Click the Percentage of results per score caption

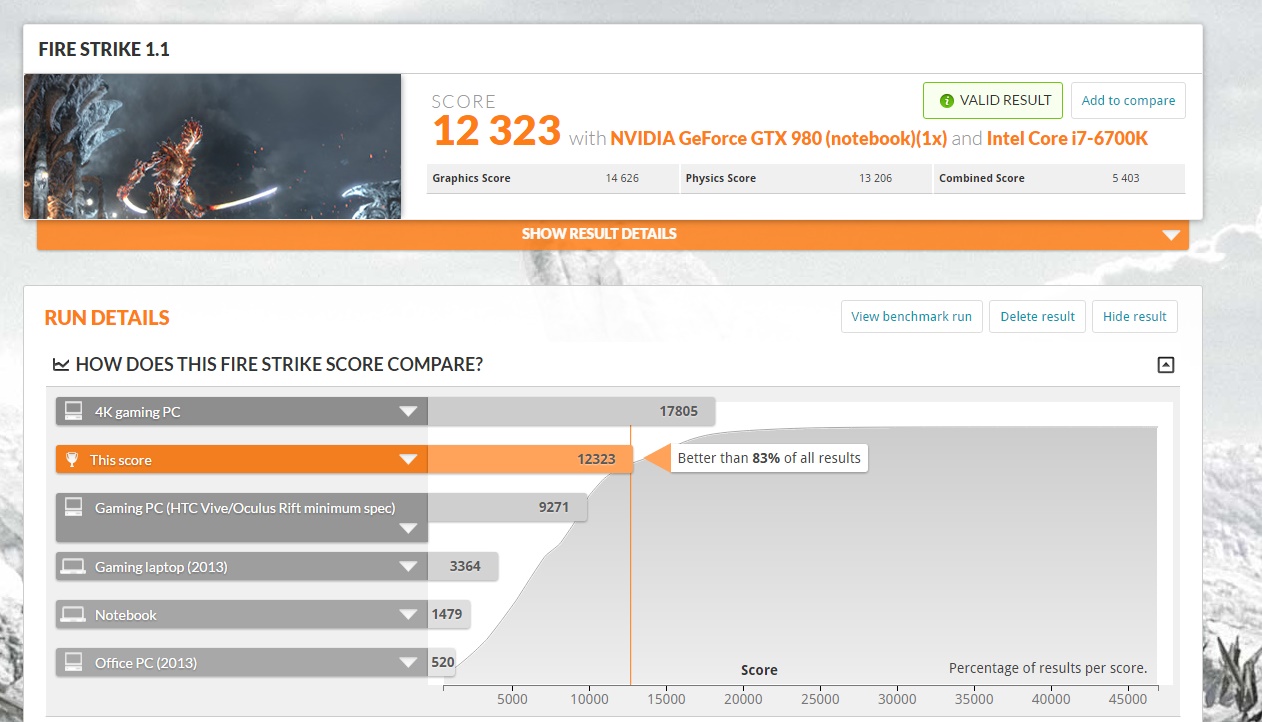(x=1048, y=668)
